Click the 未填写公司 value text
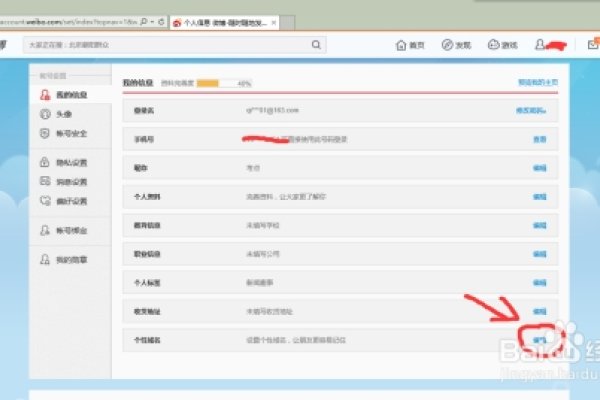The width and height of the screenshot is (600, 400). pyautogui.click(x=262, y=254)
